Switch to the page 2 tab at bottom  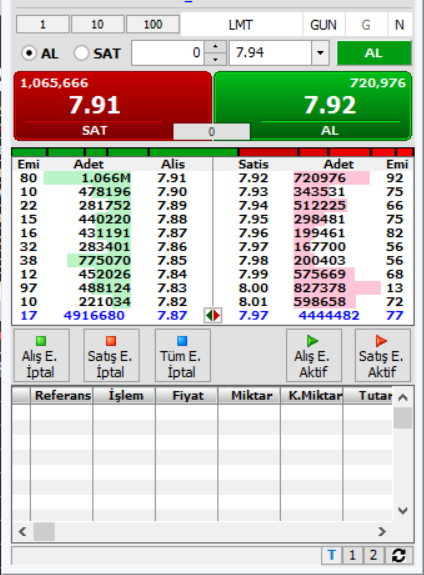point(373,556)
